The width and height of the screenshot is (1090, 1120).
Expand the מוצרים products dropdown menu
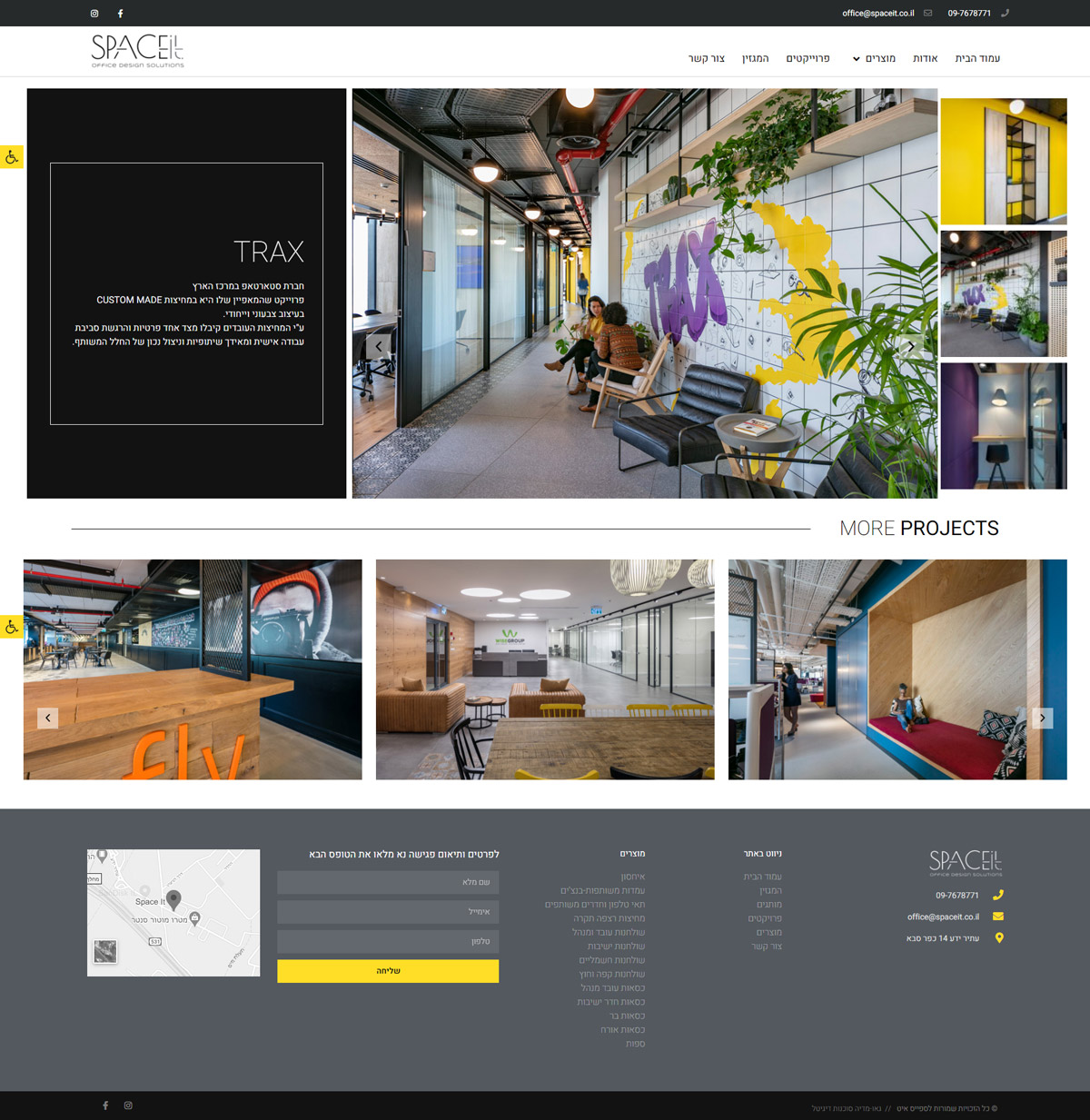click(874, 59)
